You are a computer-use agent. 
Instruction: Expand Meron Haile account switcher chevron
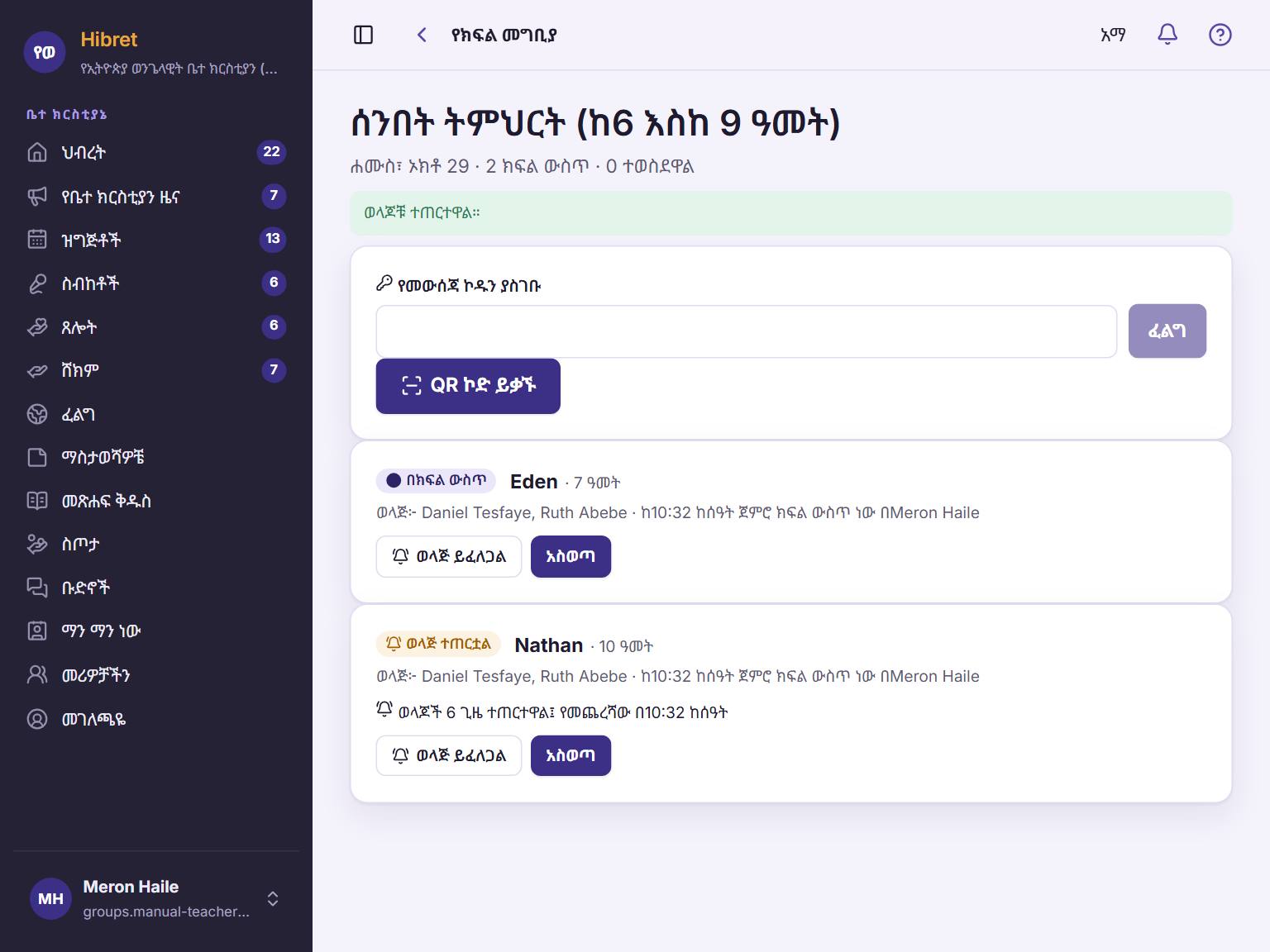click(273, 898)
